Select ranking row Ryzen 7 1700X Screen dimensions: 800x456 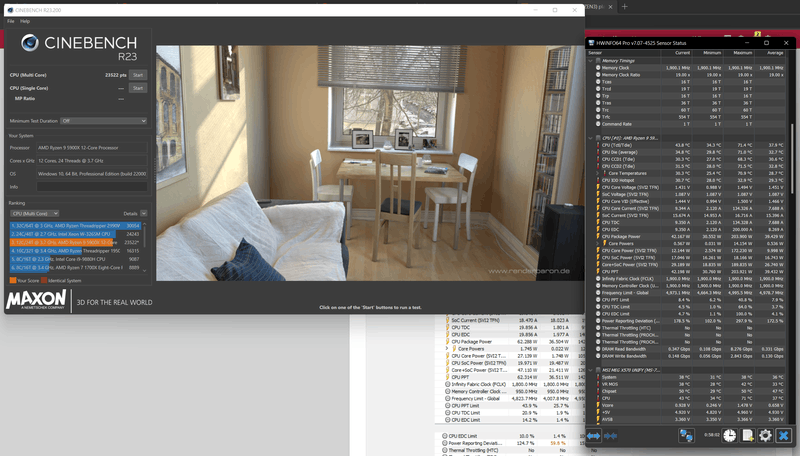tap(75, 267)
